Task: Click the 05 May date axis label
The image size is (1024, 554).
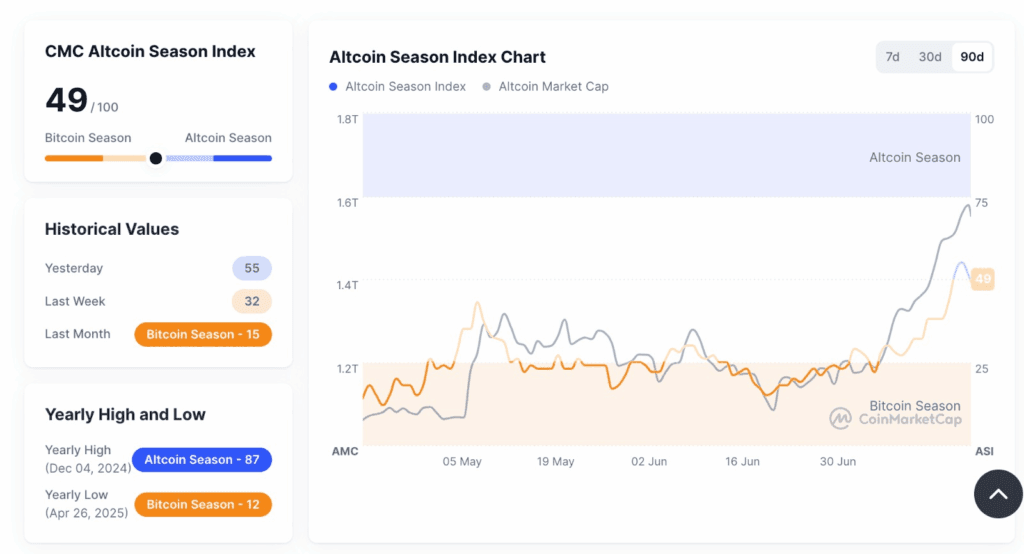Action: pos(462,461)
